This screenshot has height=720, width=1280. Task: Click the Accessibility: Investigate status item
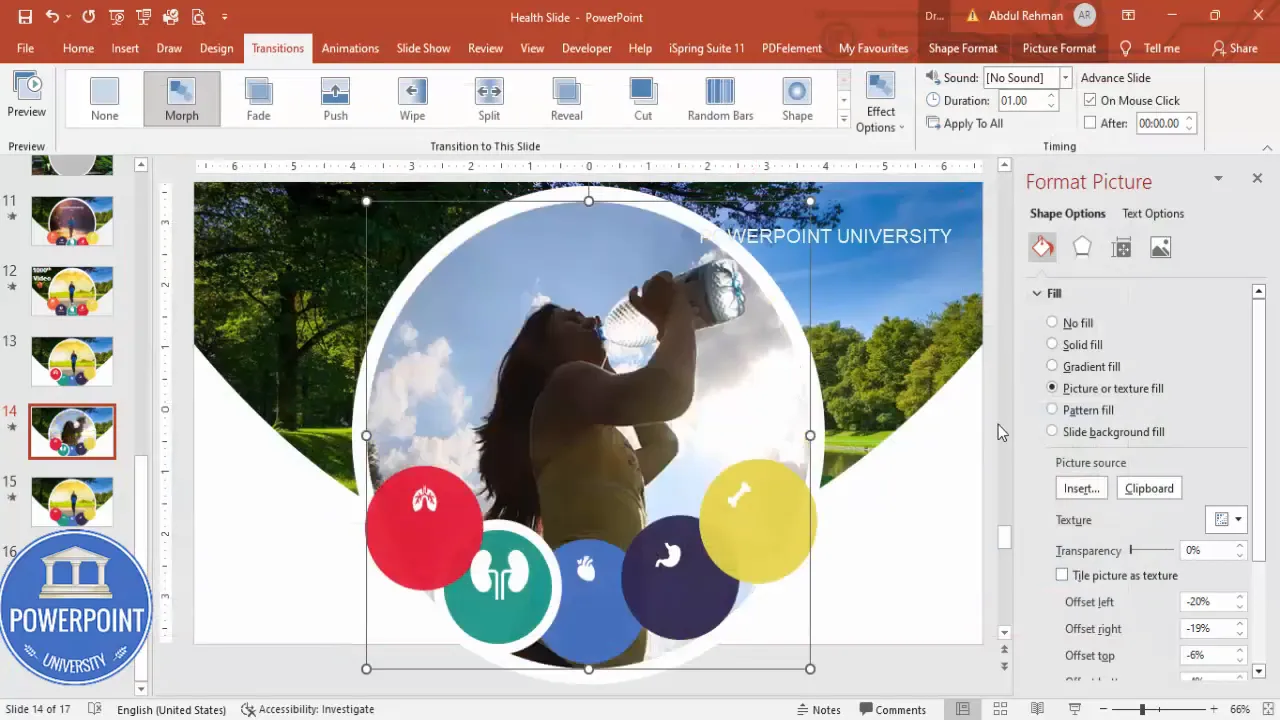pos(307,709)
